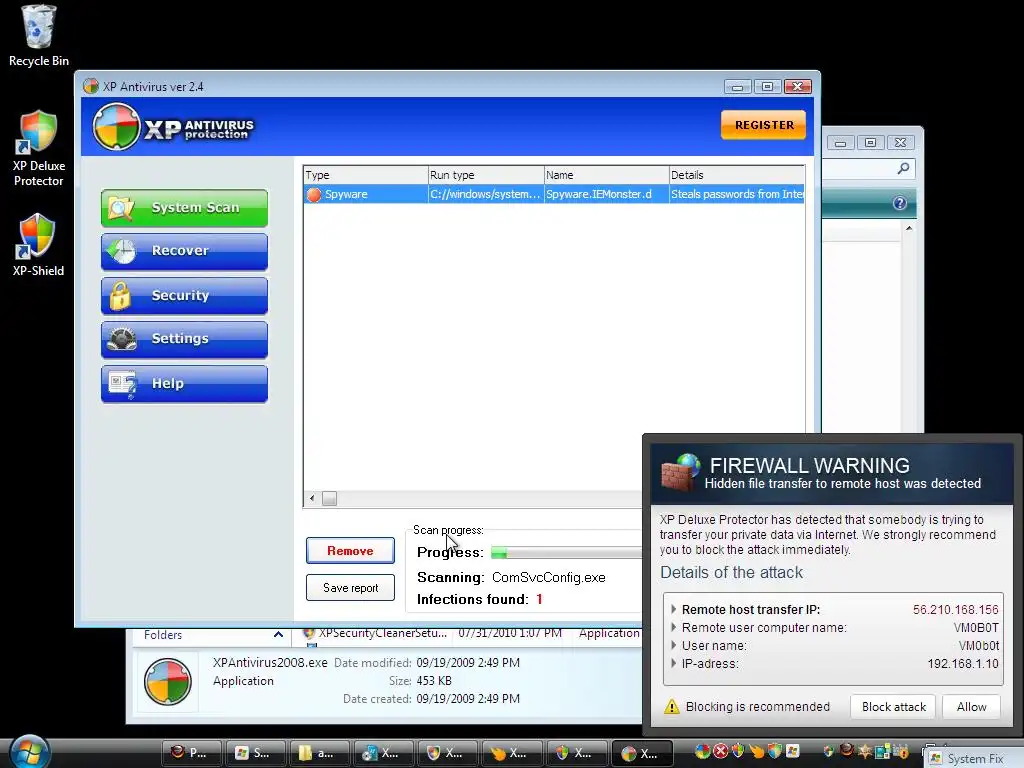Sort results by Details column header
1024x768 pixels.
737,175
